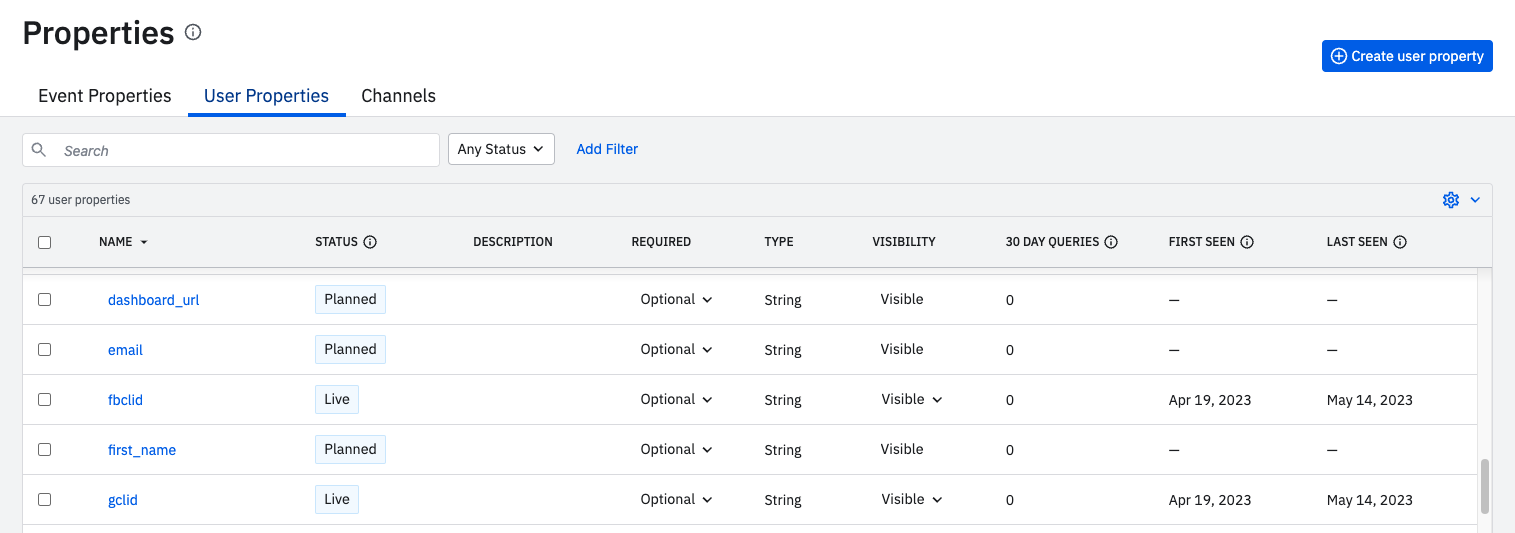The image size is (1515, 533).
Task: Click First Seen column info icon
Action: click(x=1247, y=242)
